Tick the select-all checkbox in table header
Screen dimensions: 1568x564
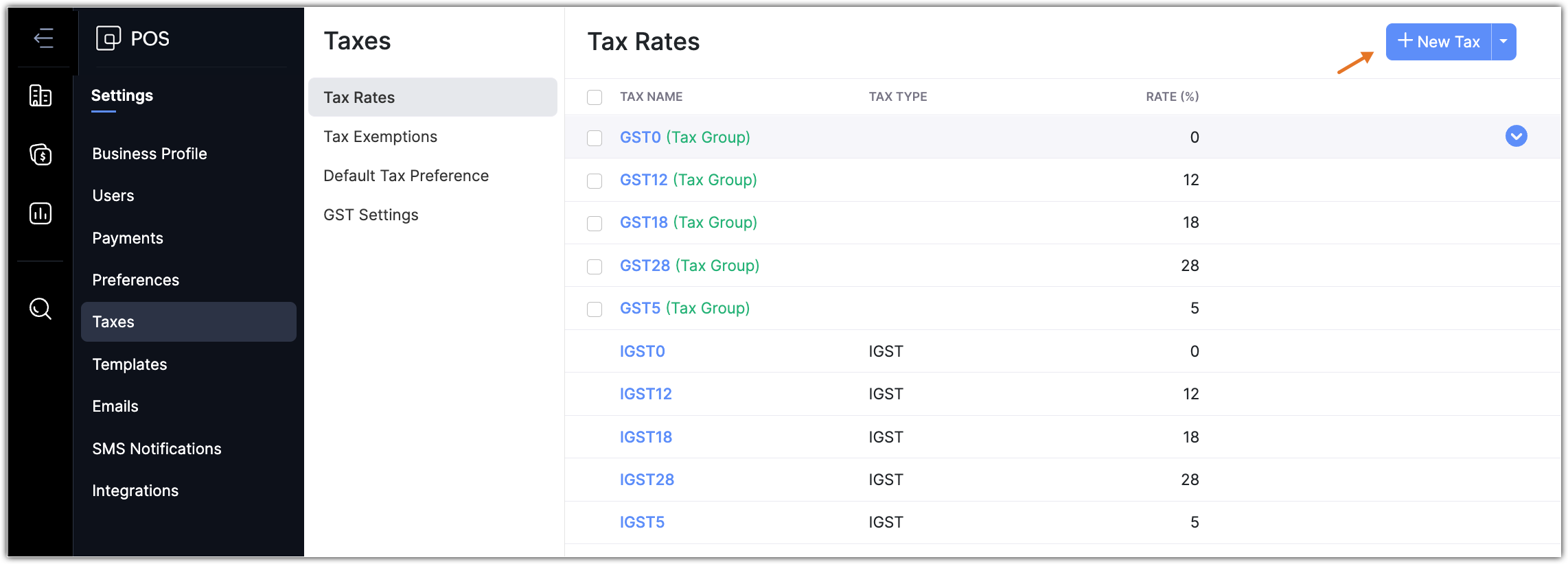[595, 97]
